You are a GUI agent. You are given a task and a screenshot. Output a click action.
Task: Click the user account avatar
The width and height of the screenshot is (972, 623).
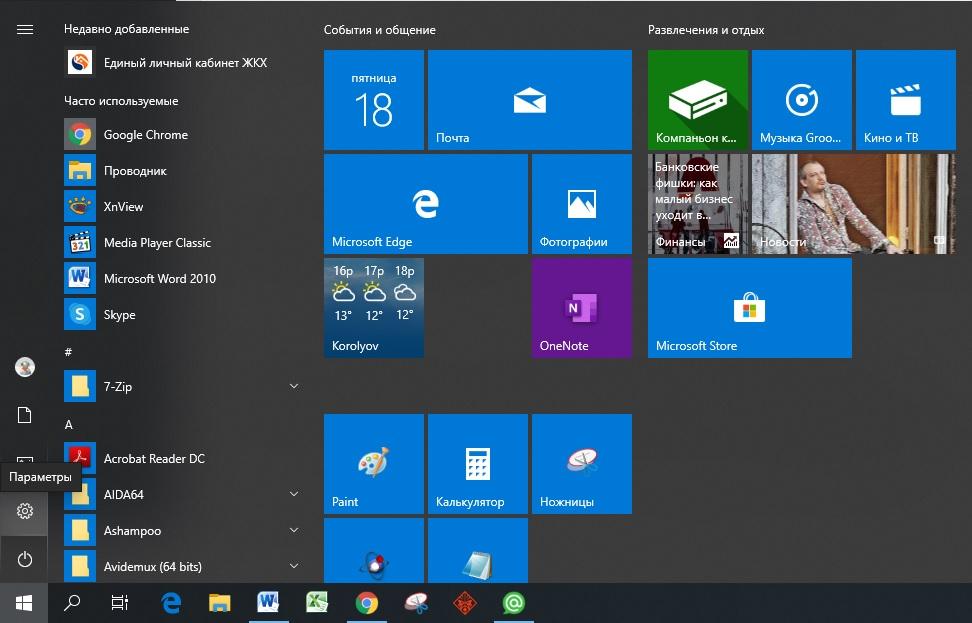24,367
